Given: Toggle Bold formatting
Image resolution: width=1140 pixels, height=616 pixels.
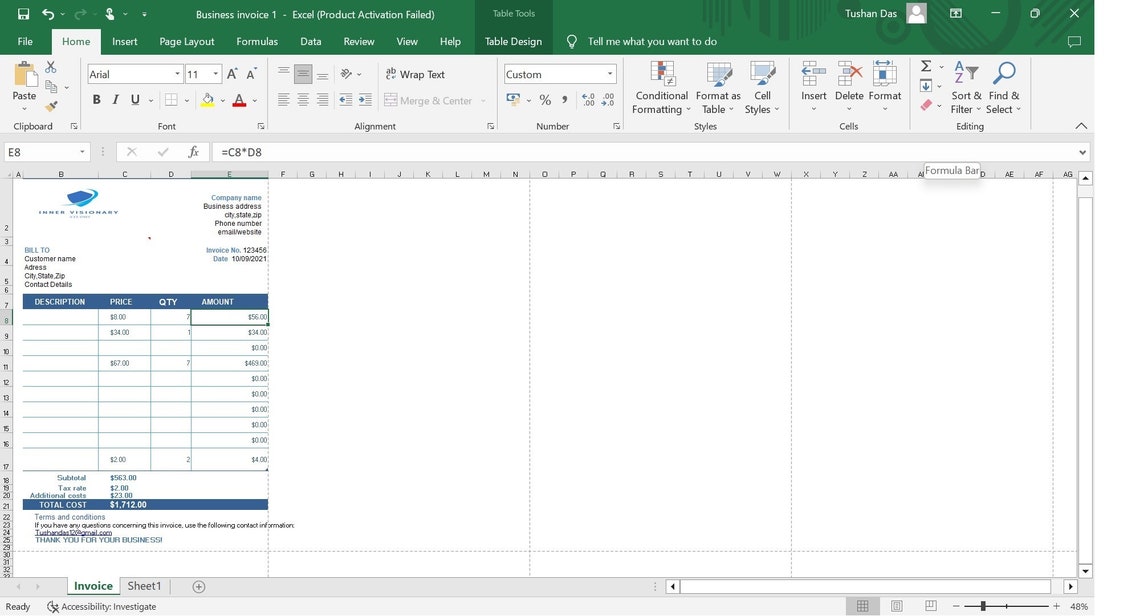Looking at the screenshot, I should (97, 100).
